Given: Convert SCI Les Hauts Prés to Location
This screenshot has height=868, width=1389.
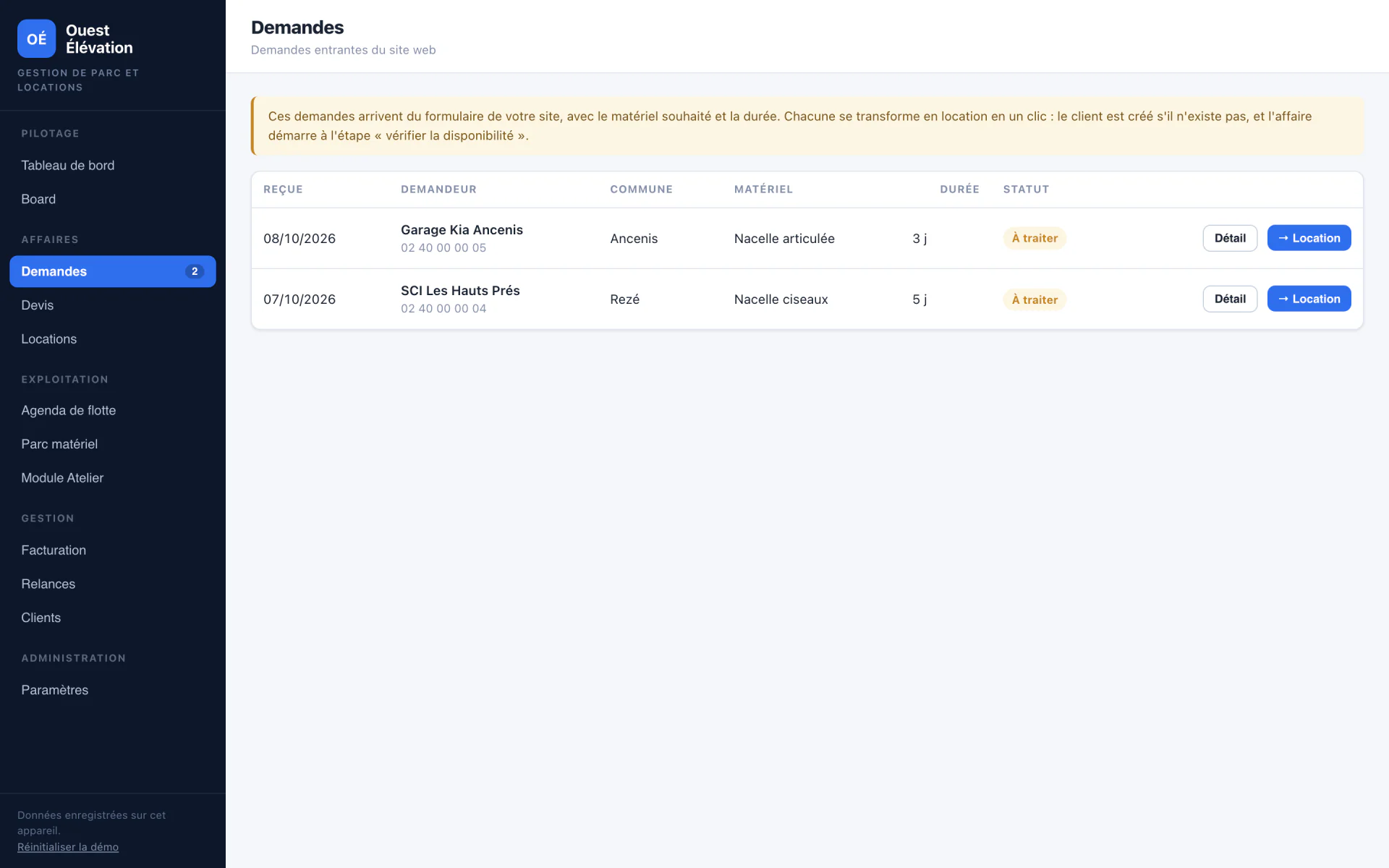Looking at the screenshot, I should [x=1309, y=299].
